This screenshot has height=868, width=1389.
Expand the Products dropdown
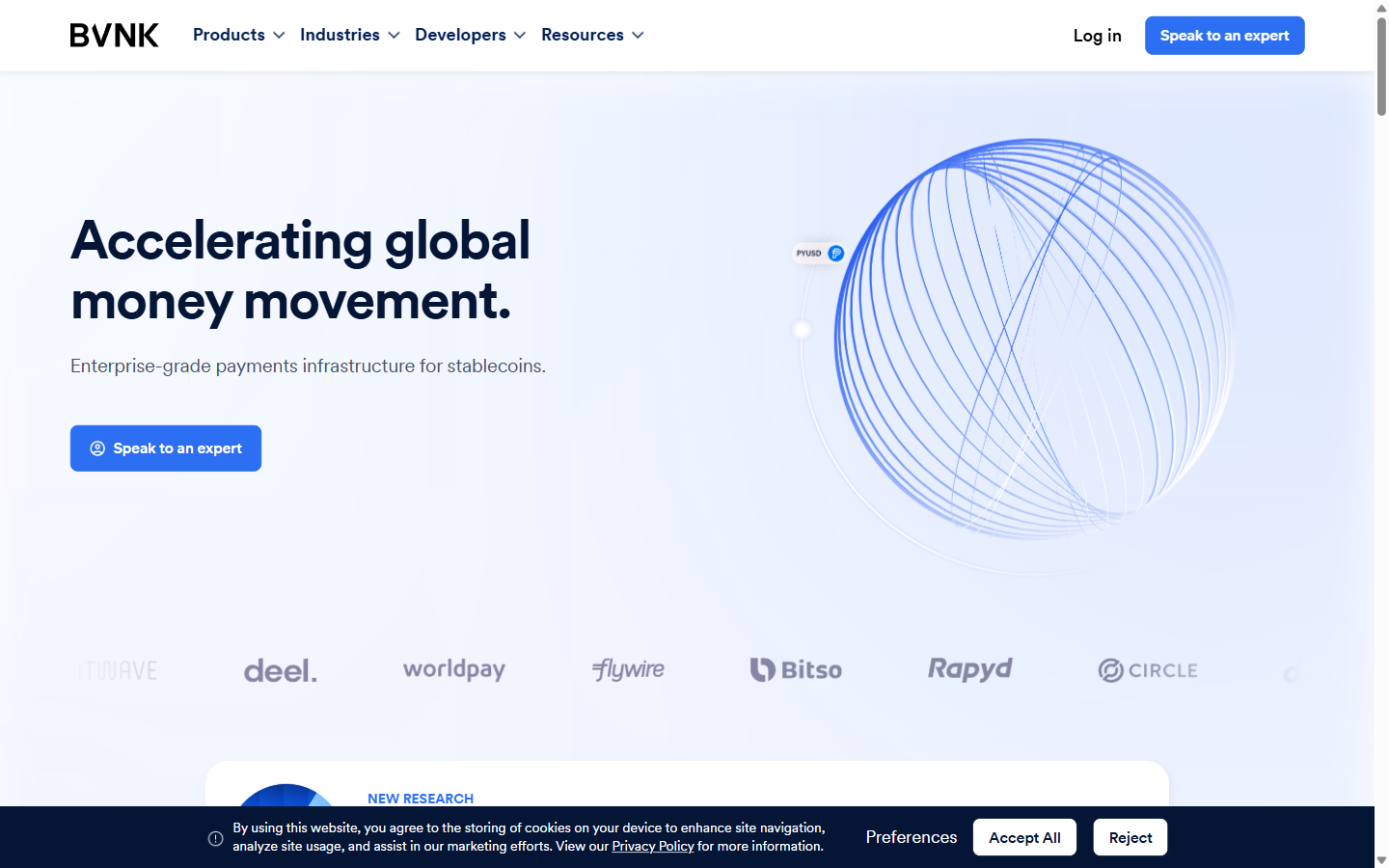230,35
